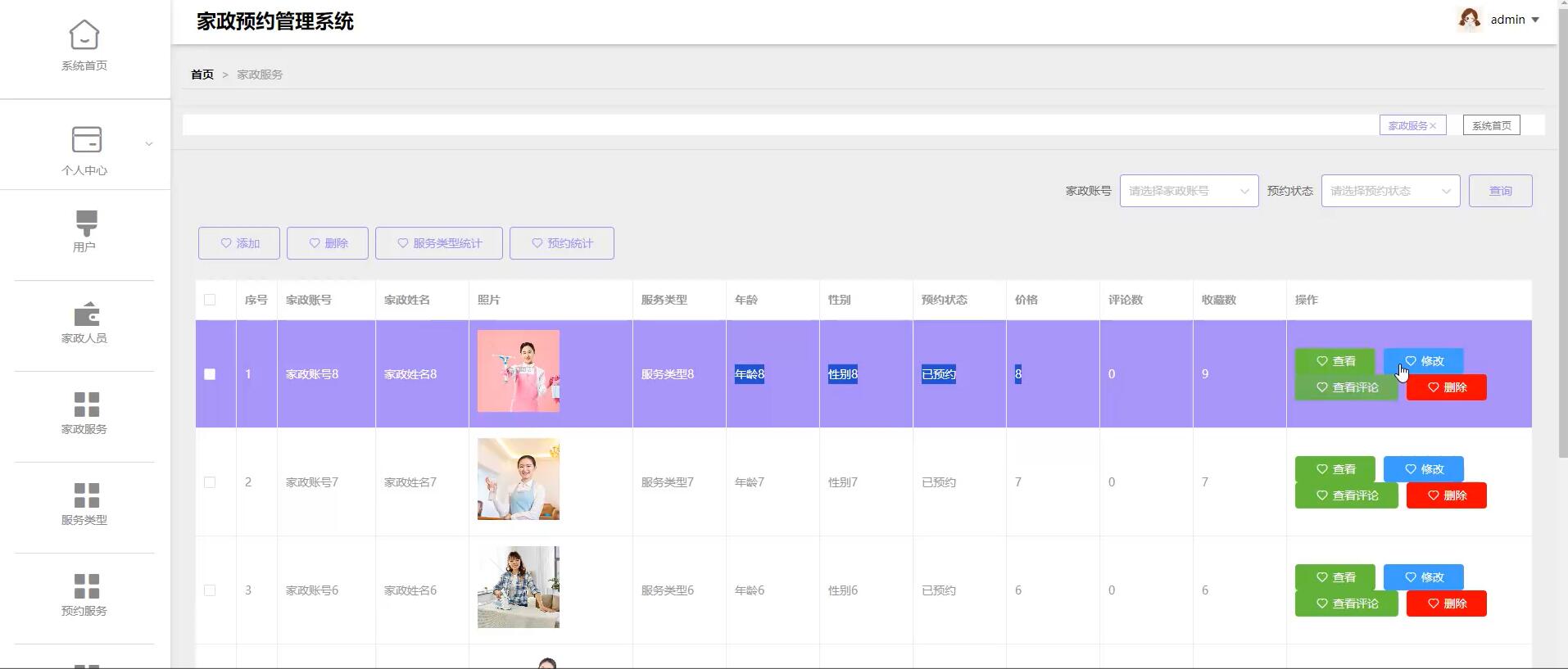Expand the 个人中心 submenu chevron
Viewport: 1568px width, 669px height.
click(149, 144)
